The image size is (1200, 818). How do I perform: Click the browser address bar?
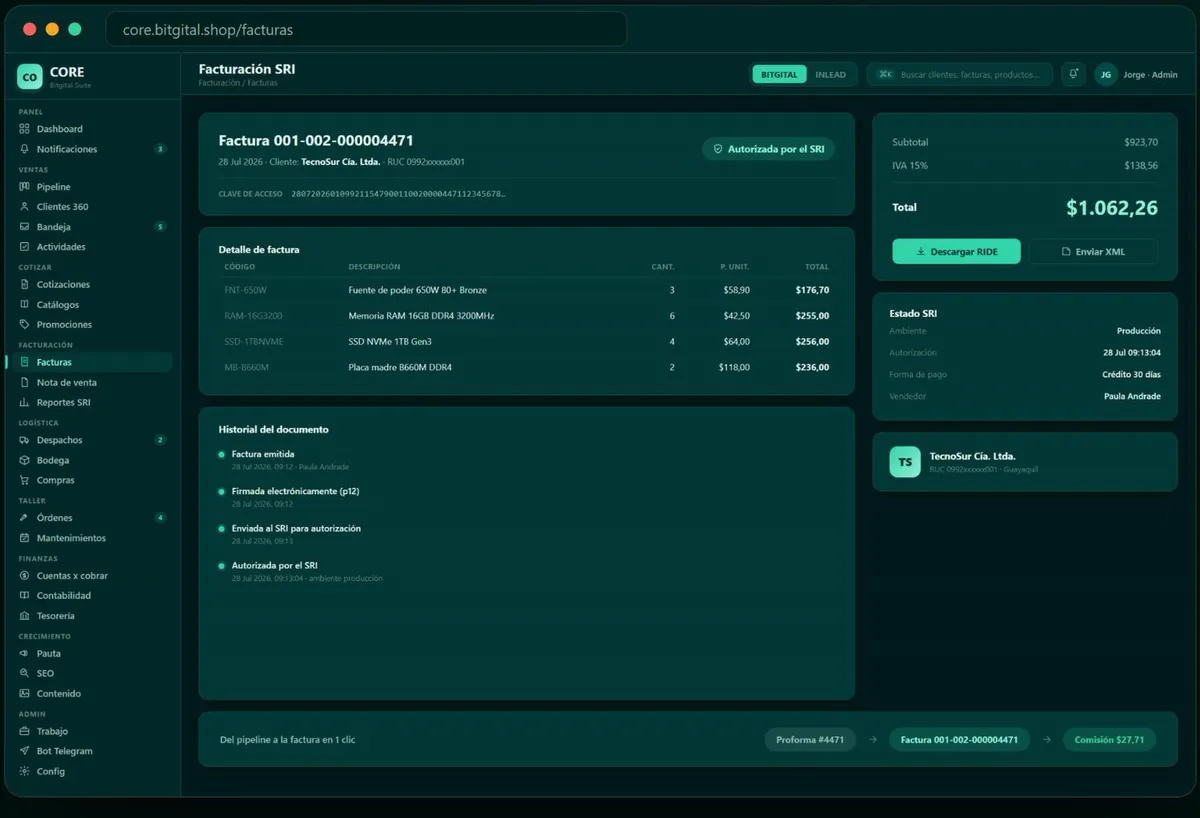(x=366, y=30)
